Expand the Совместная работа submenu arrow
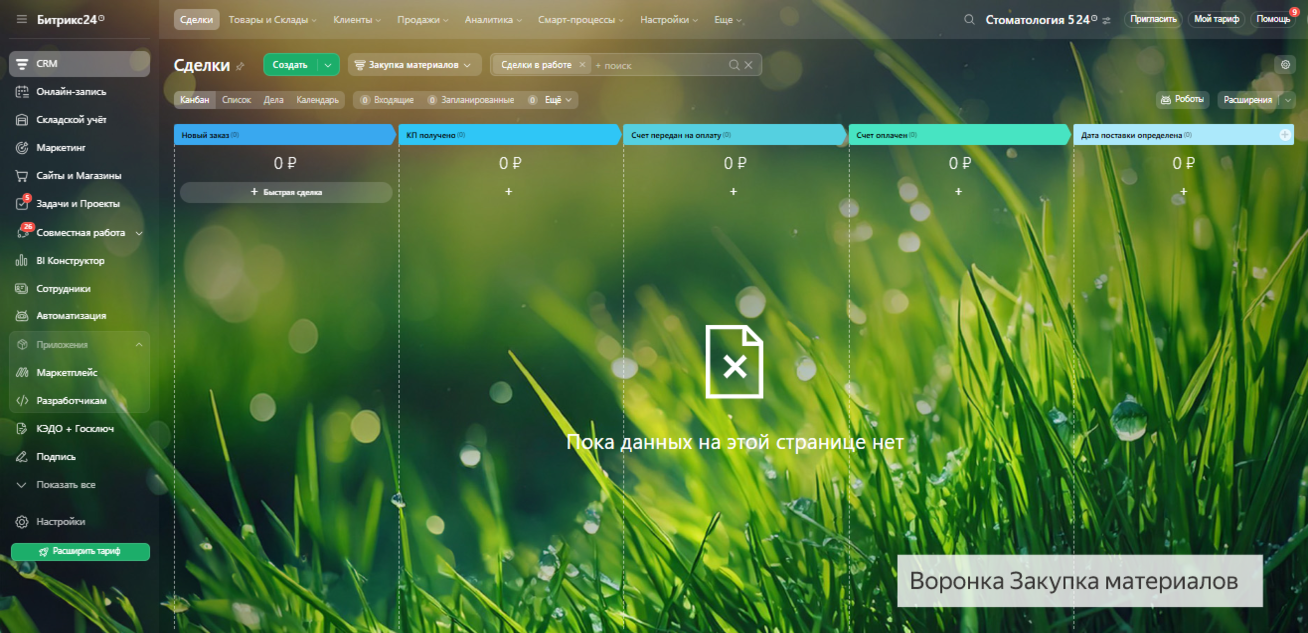1308x633 pixels. point(139,233)
